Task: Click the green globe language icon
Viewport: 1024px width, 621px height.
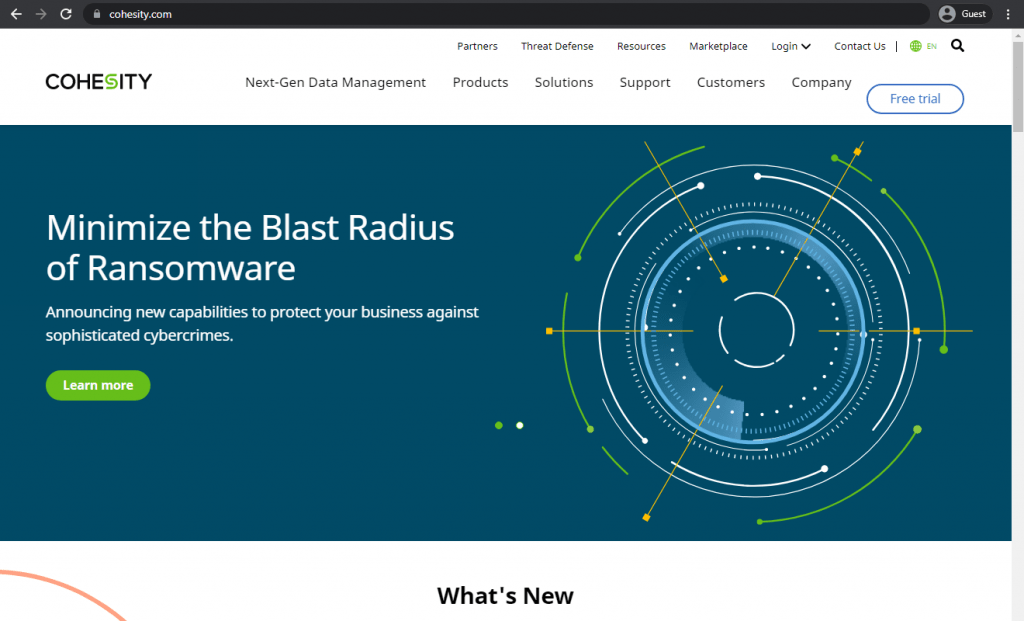Action: pos(916,46)
